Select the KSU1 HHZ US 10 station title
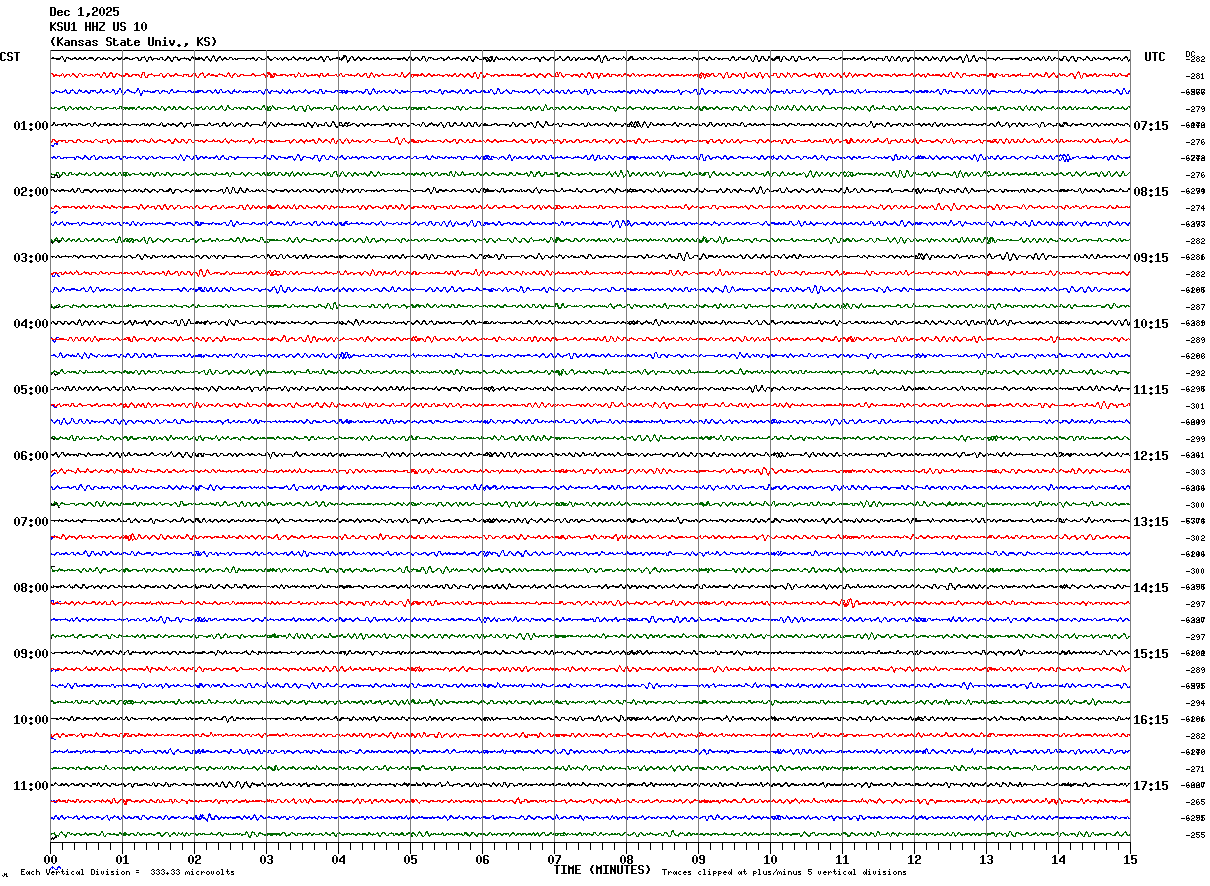 click(x=98, y=27)
